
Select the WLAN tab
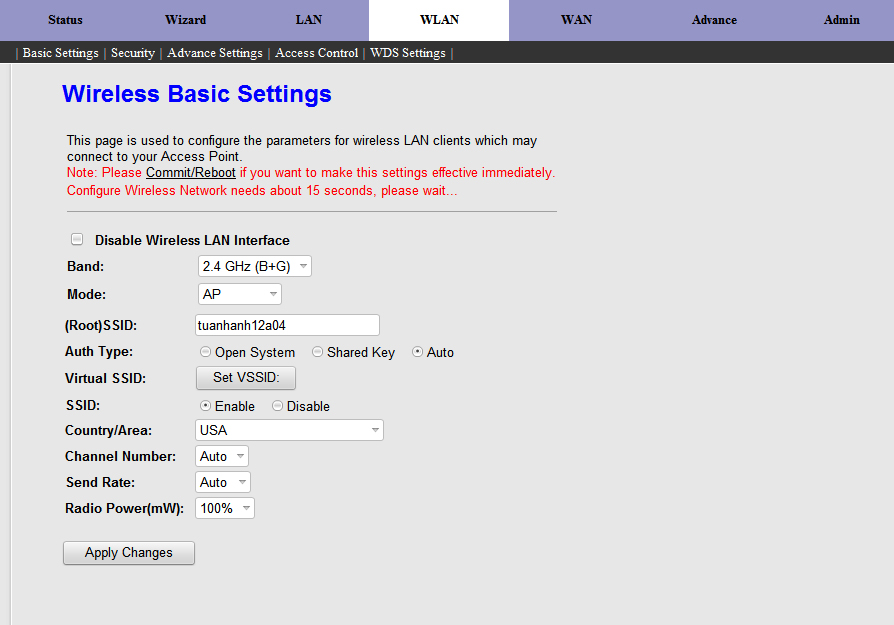[439, 20]
